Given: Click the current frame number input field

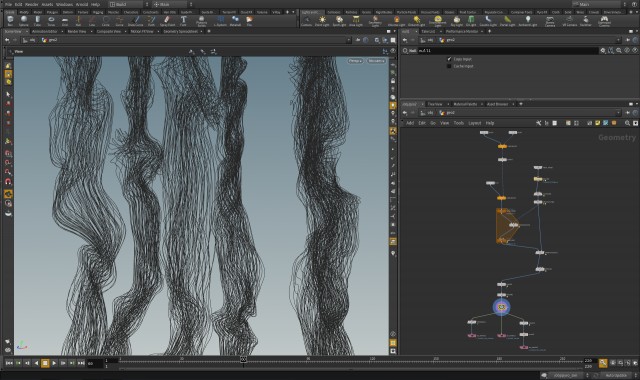Looking at the screenshot, I should [95, 363].
